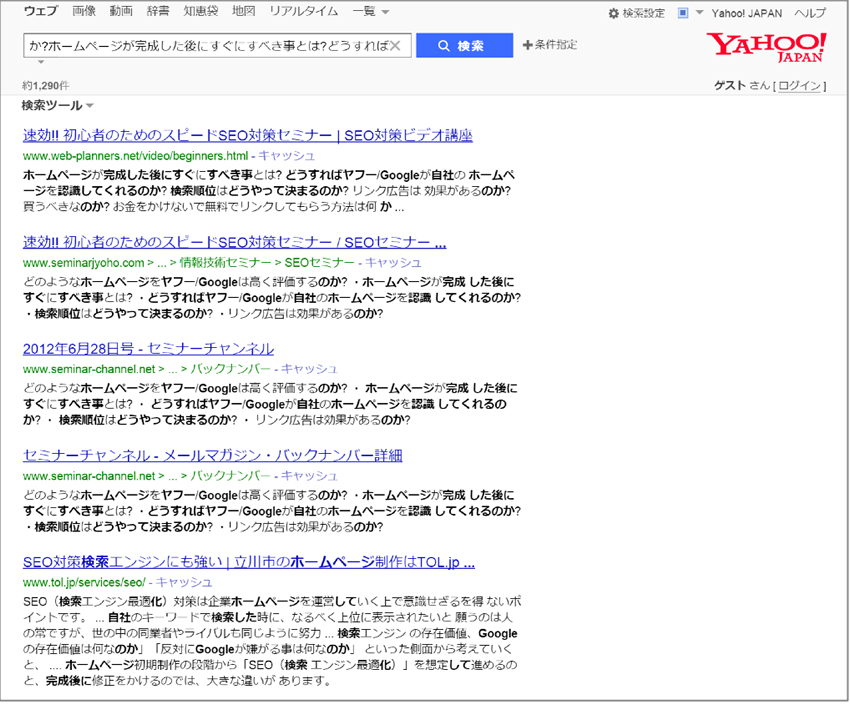Click the blue square icon near Yahoo! JAPAN

(x=683, y=13)
